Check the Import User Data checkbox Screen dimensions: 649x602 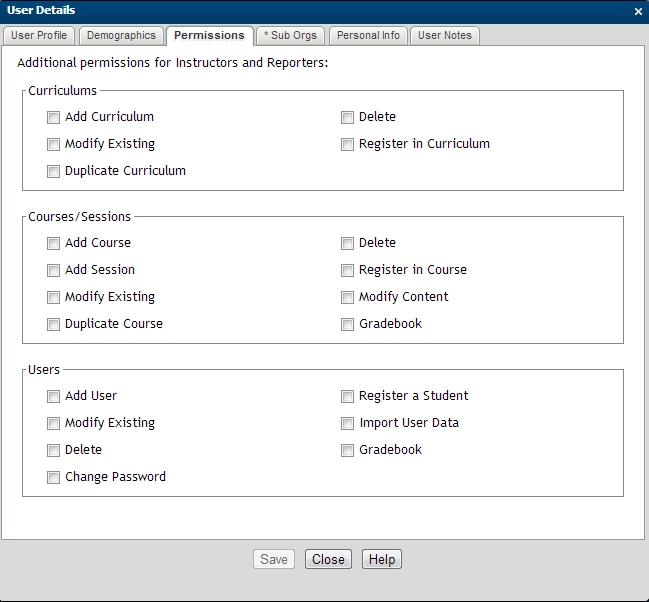[x=348, y=423]
